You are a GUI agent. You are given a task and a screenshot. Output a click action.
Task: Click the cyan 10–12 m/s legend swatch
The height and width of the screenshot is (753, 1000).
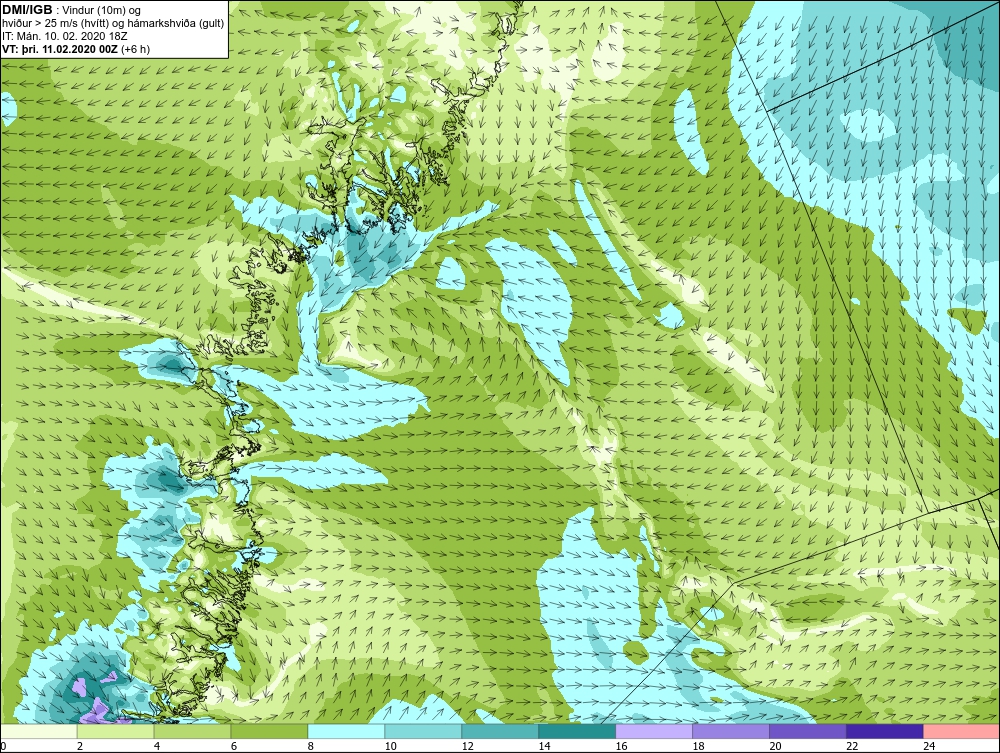pyautogui.click(x=423, y=731)
